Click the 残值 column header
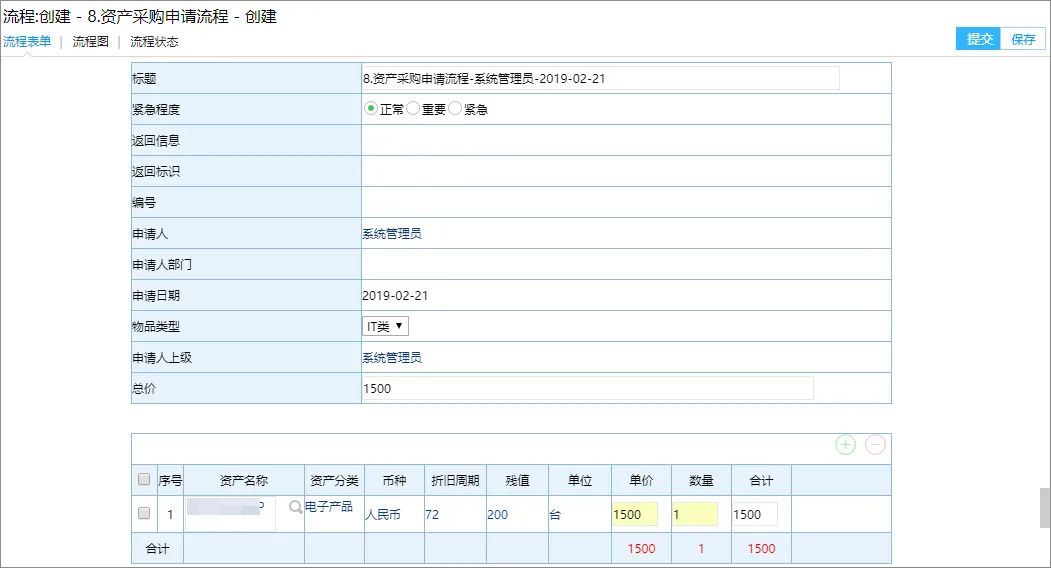This screenshot has width=1051, height=568. [517, 480]
